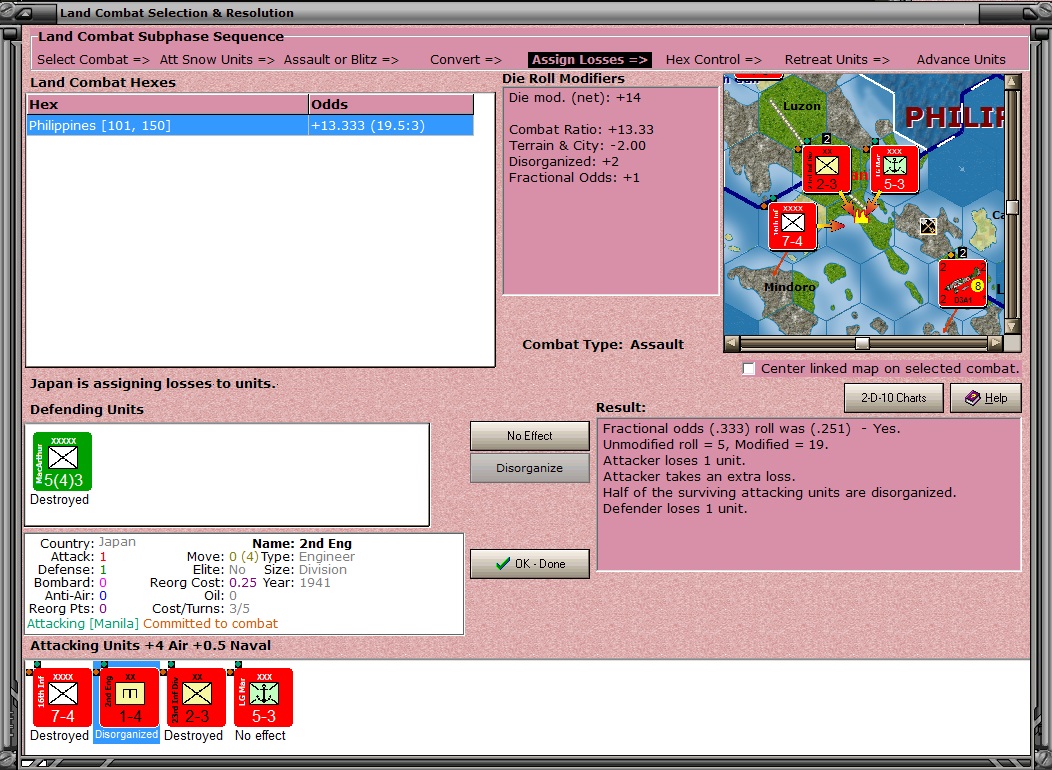Click the Die mod. (net): +14 line

(x=574, y=98)
